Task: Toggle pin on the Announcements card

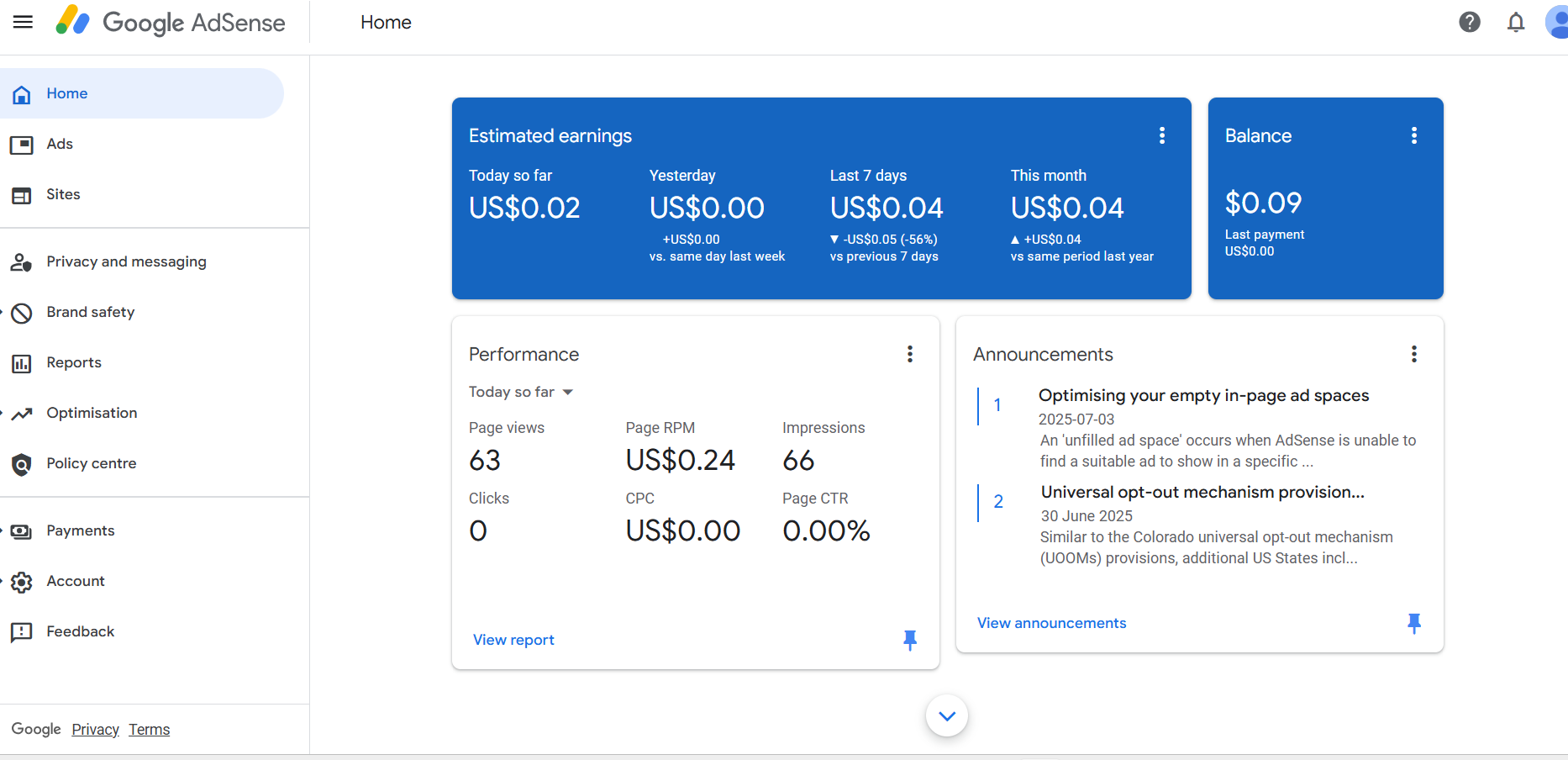Action: [x=1414, y=623]
